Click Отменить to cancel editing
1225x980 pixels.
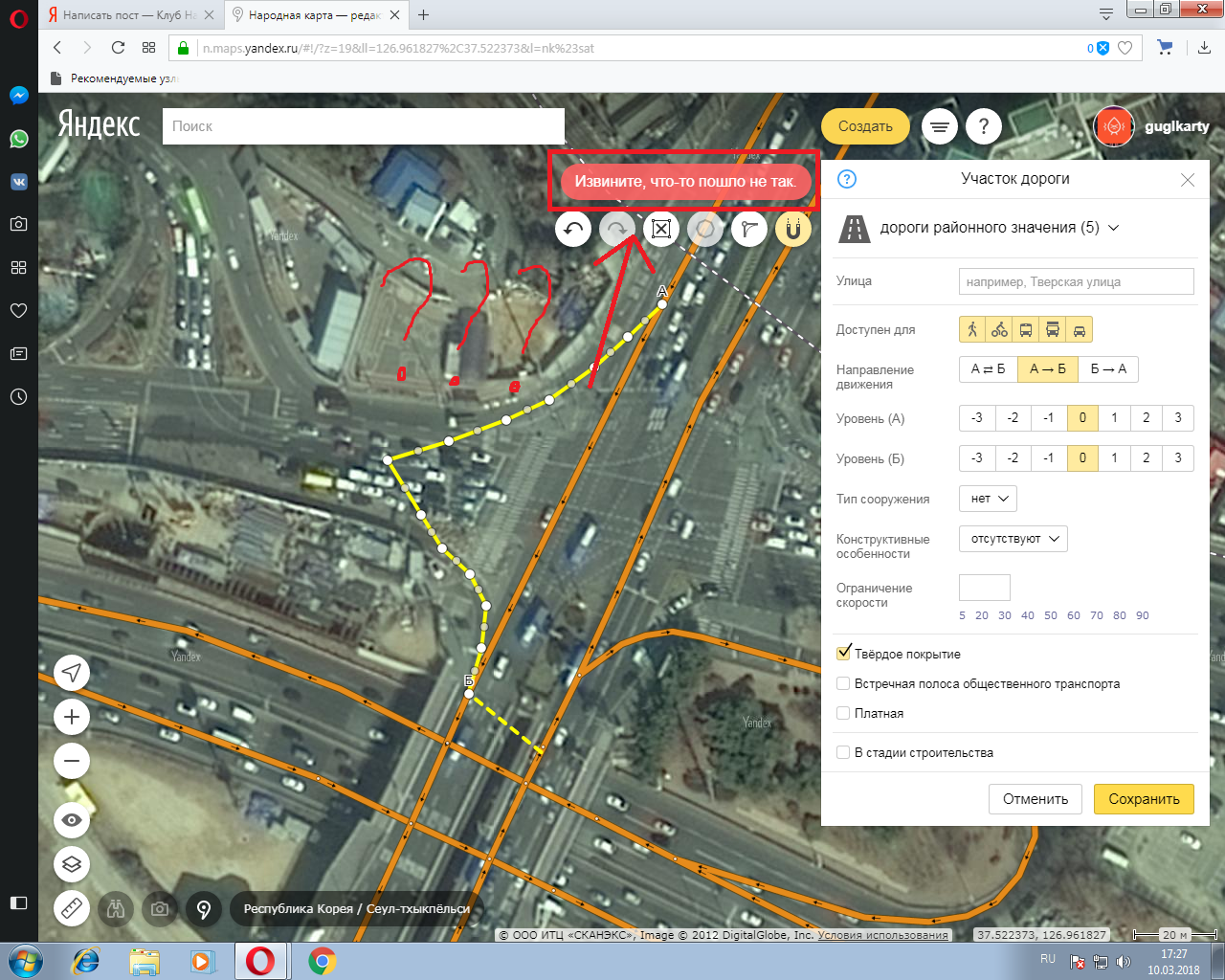[x=1036, y=799]
